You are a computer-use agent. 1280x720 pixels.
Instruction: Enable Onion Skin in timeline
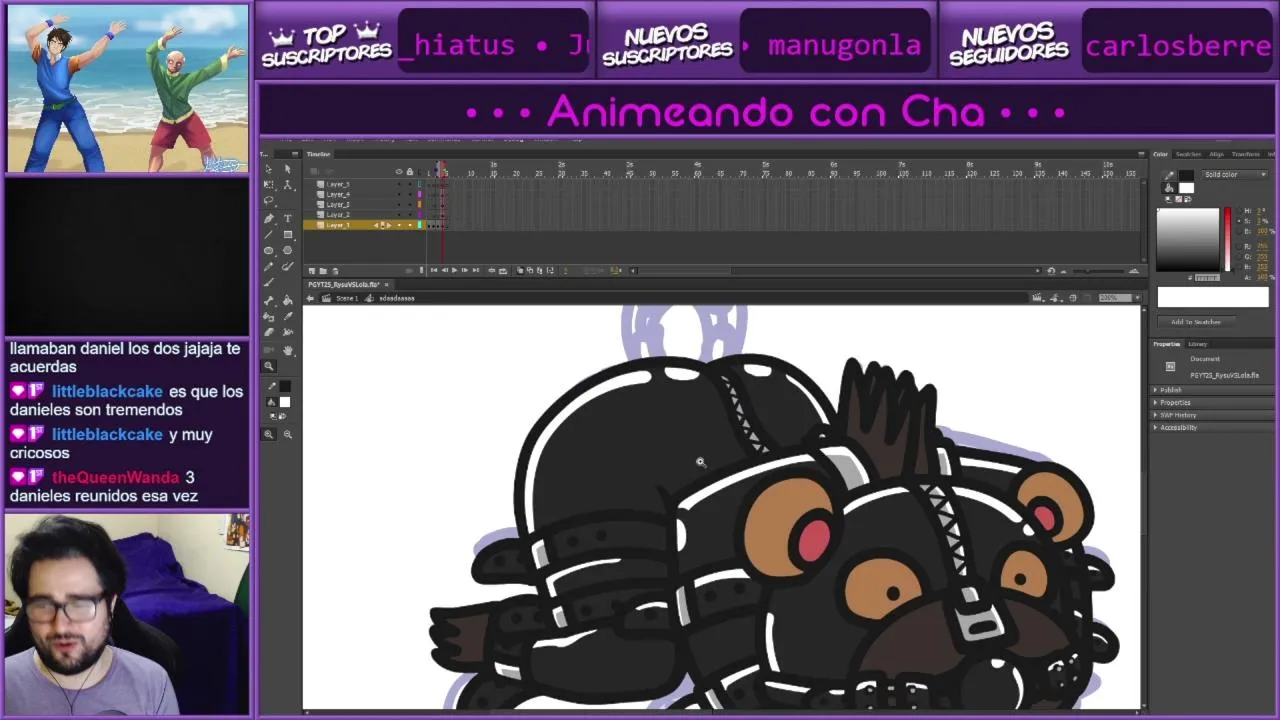click(x=520, y=270)
